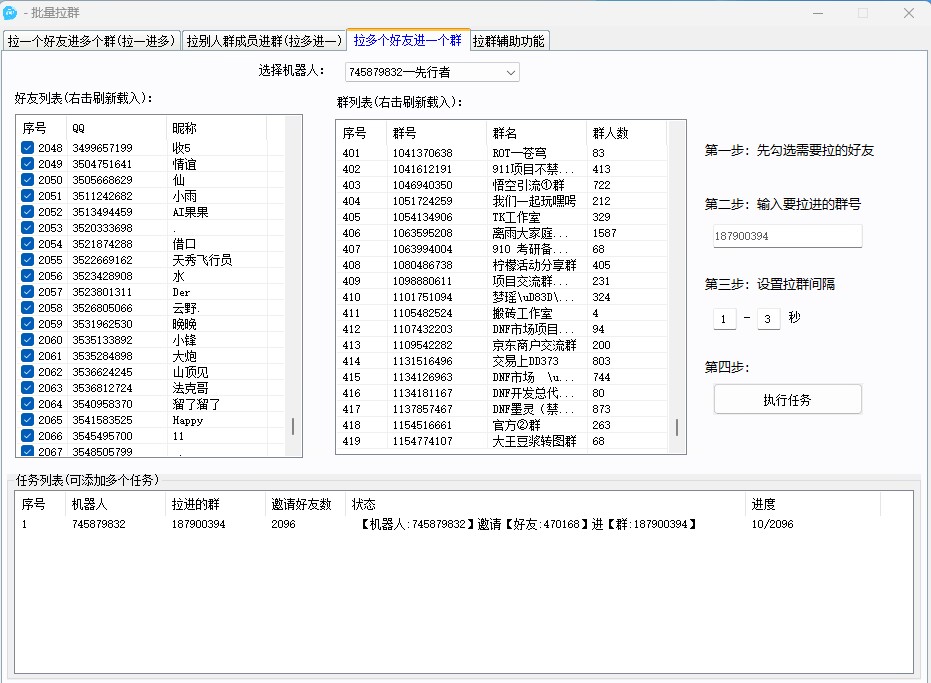Toggle checkbox for friend 小雨
Viewport: 931px width, 683px height.
(28, 196)
